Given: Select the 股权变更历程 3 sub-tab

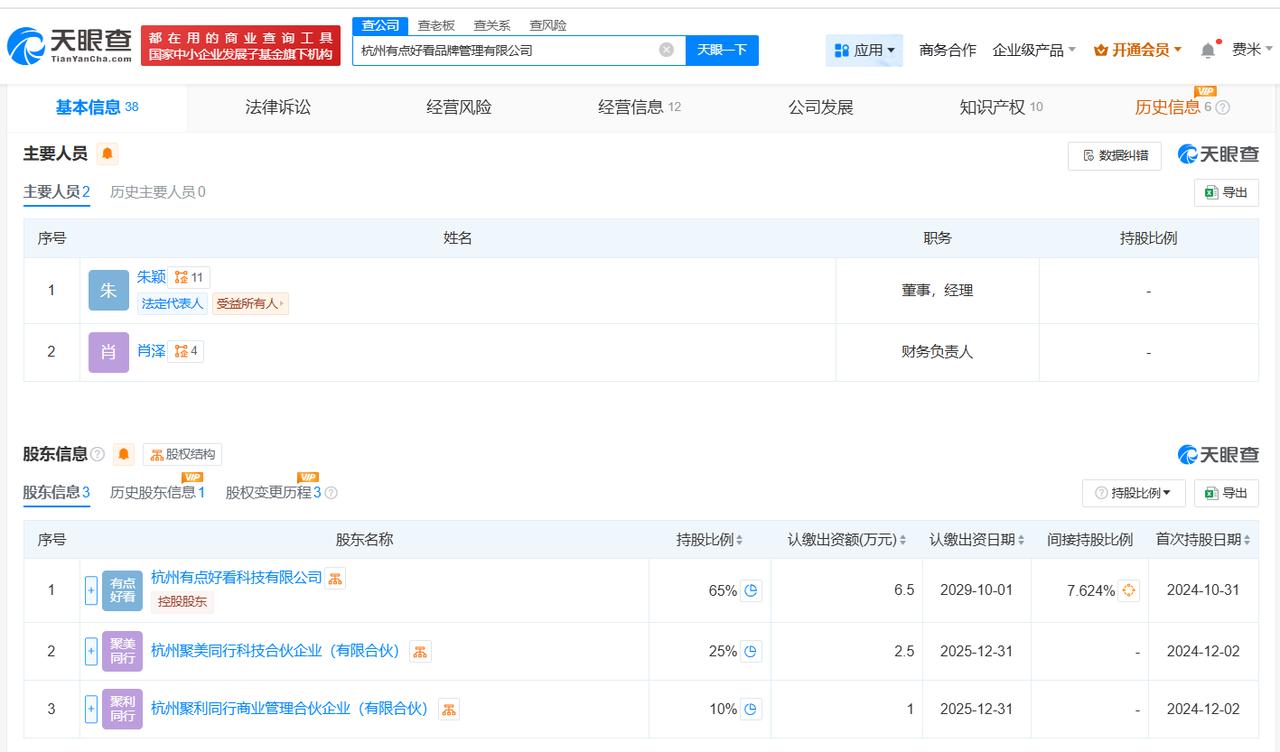Looking at the screenshot, I should click(273, 492).
